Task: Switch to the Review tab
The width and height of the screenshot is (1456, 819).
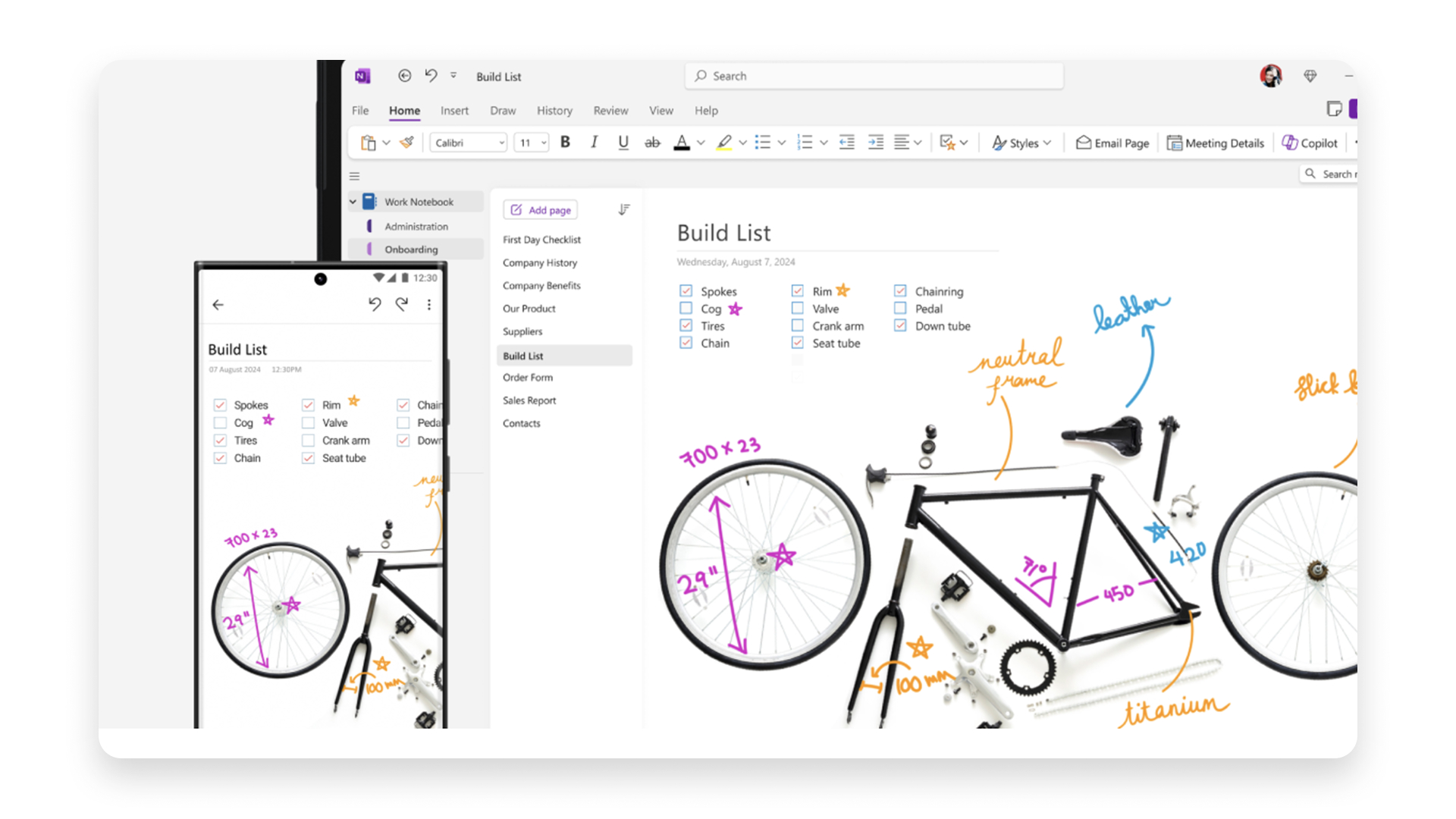Action: point(610,111)
